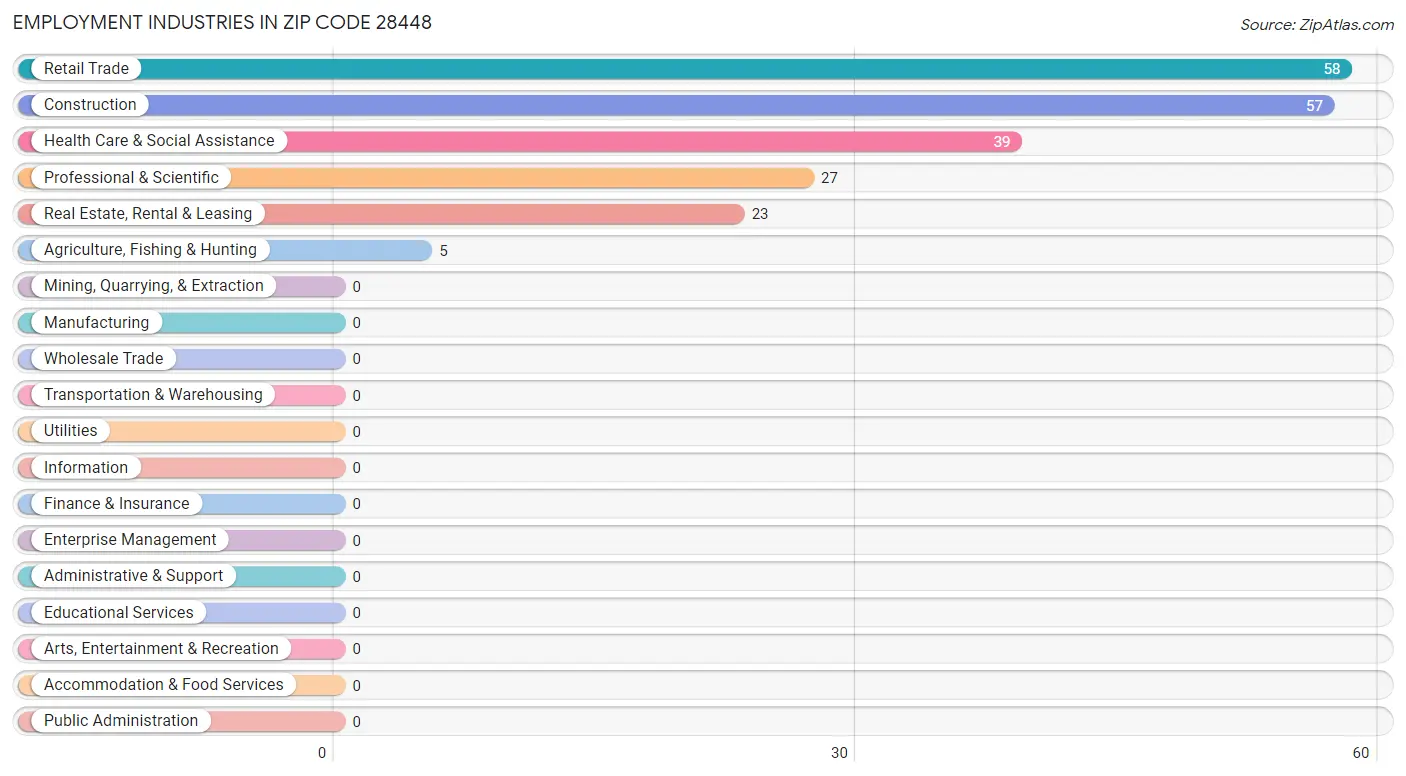This screenshot has height=776, width=1406.
Task: Click Arts, Entertainment & Recreation label
Action: click(x=161, y=649)
